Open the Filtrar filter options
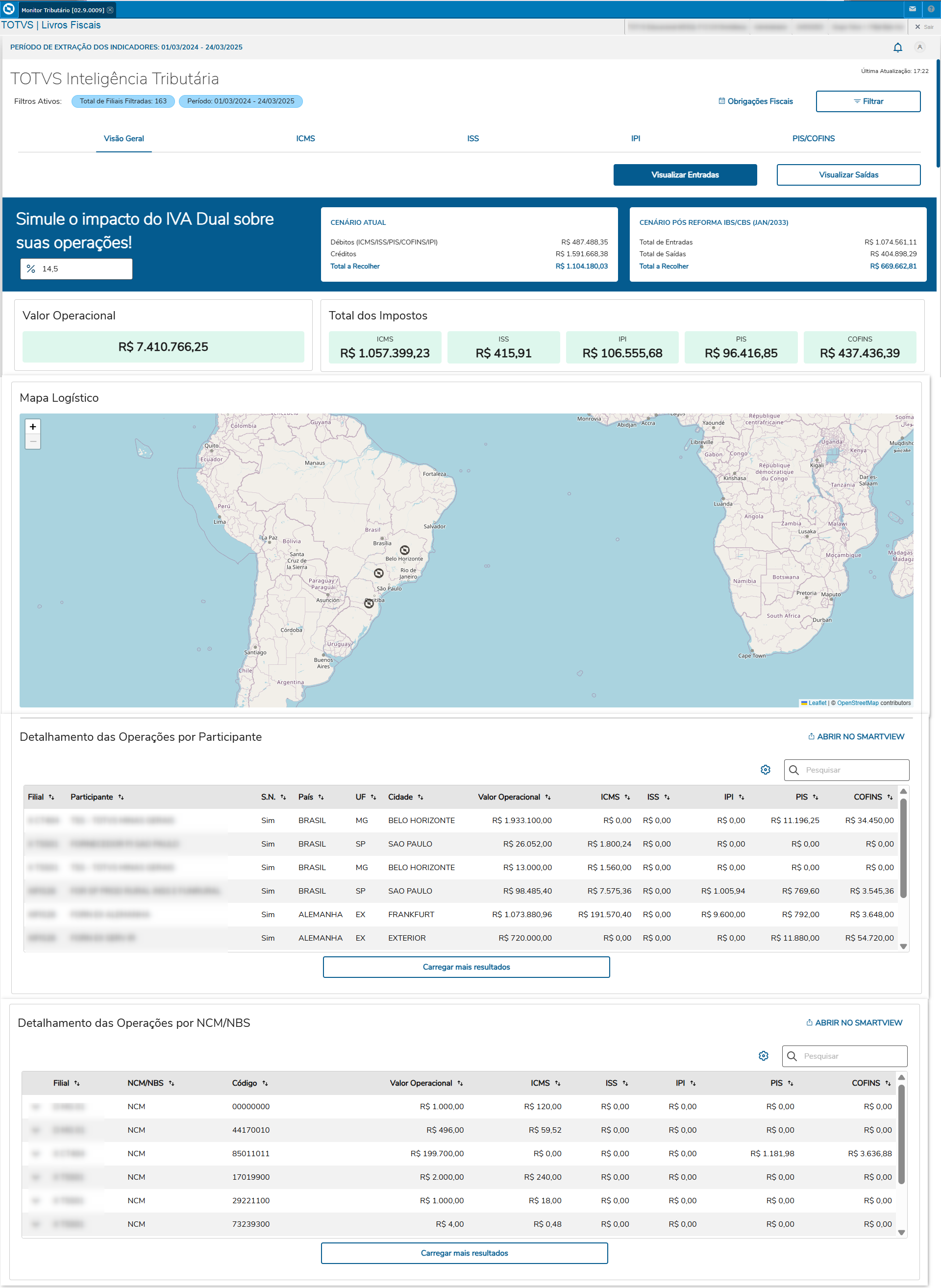Screen dimensions: 941x1288 coord(867,101)
